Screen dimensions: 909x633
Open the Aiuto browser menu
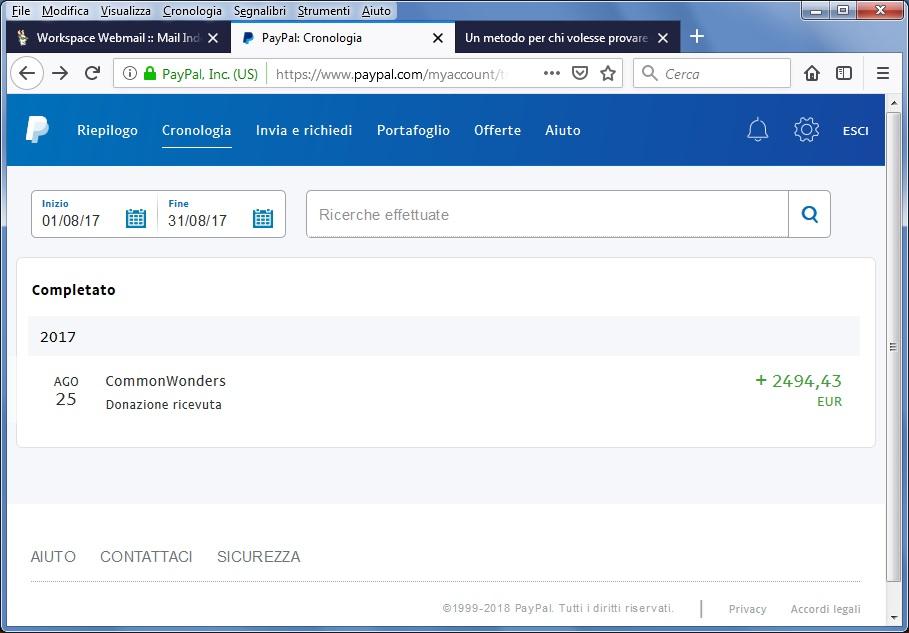376,10
